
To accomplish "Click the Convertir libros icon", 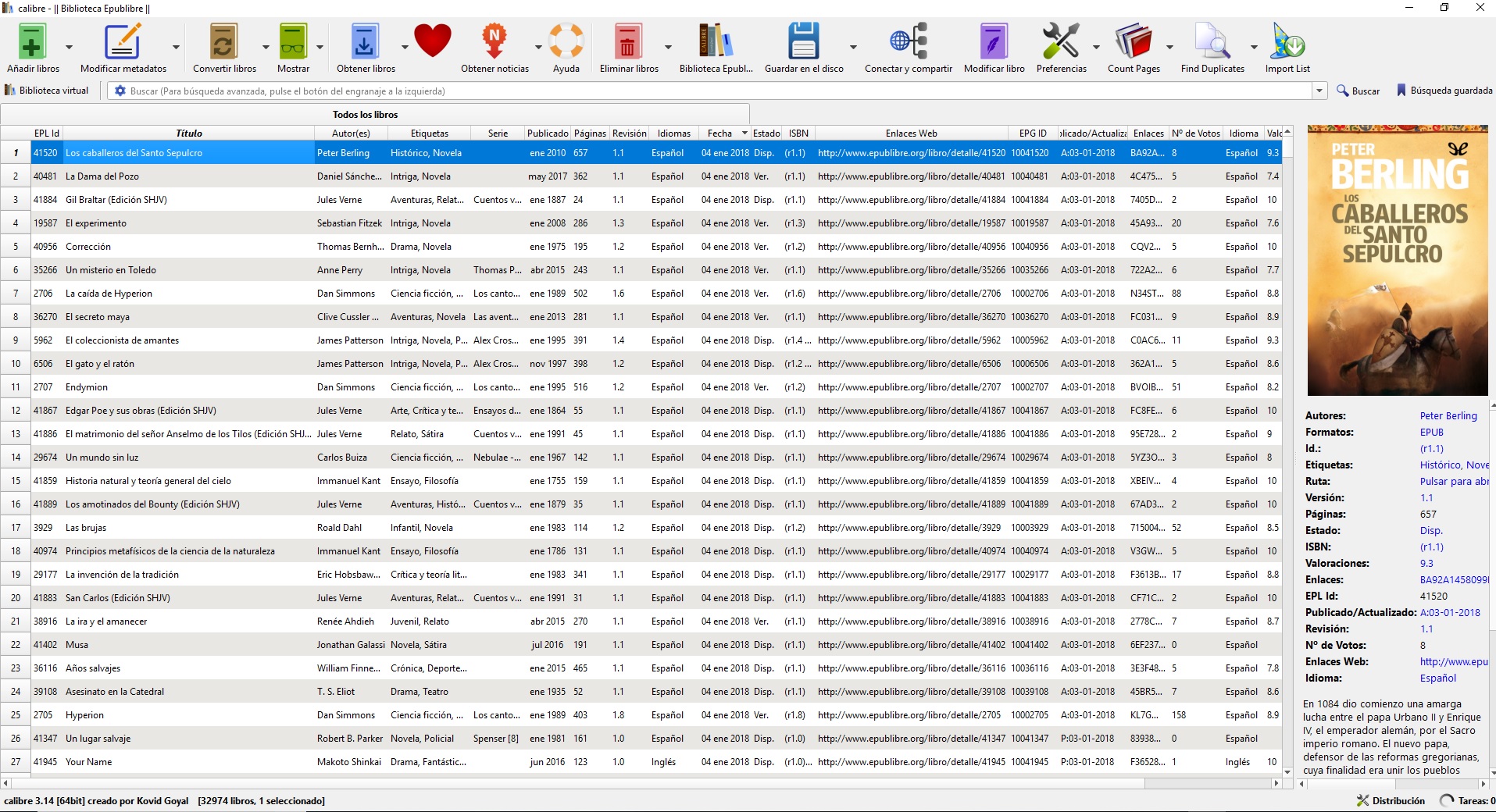I will (x=223, y=41).
